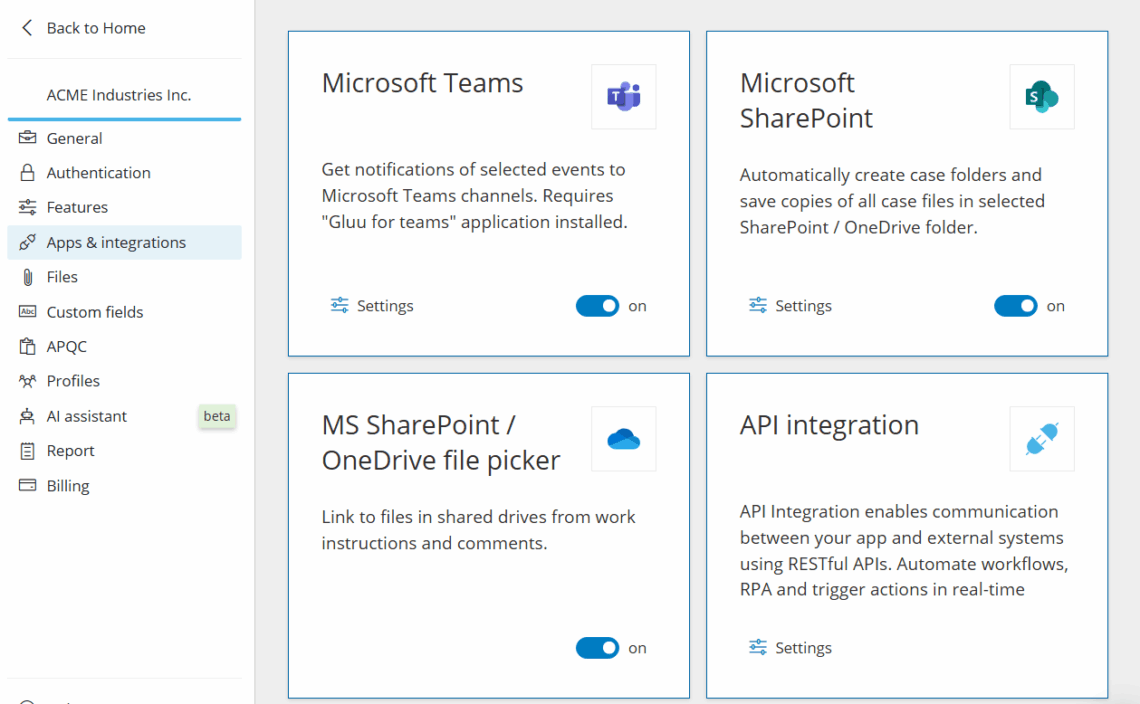Select the ACME Industries Inc. organization tab
1140x704 pixels.
tap(119, 95)
